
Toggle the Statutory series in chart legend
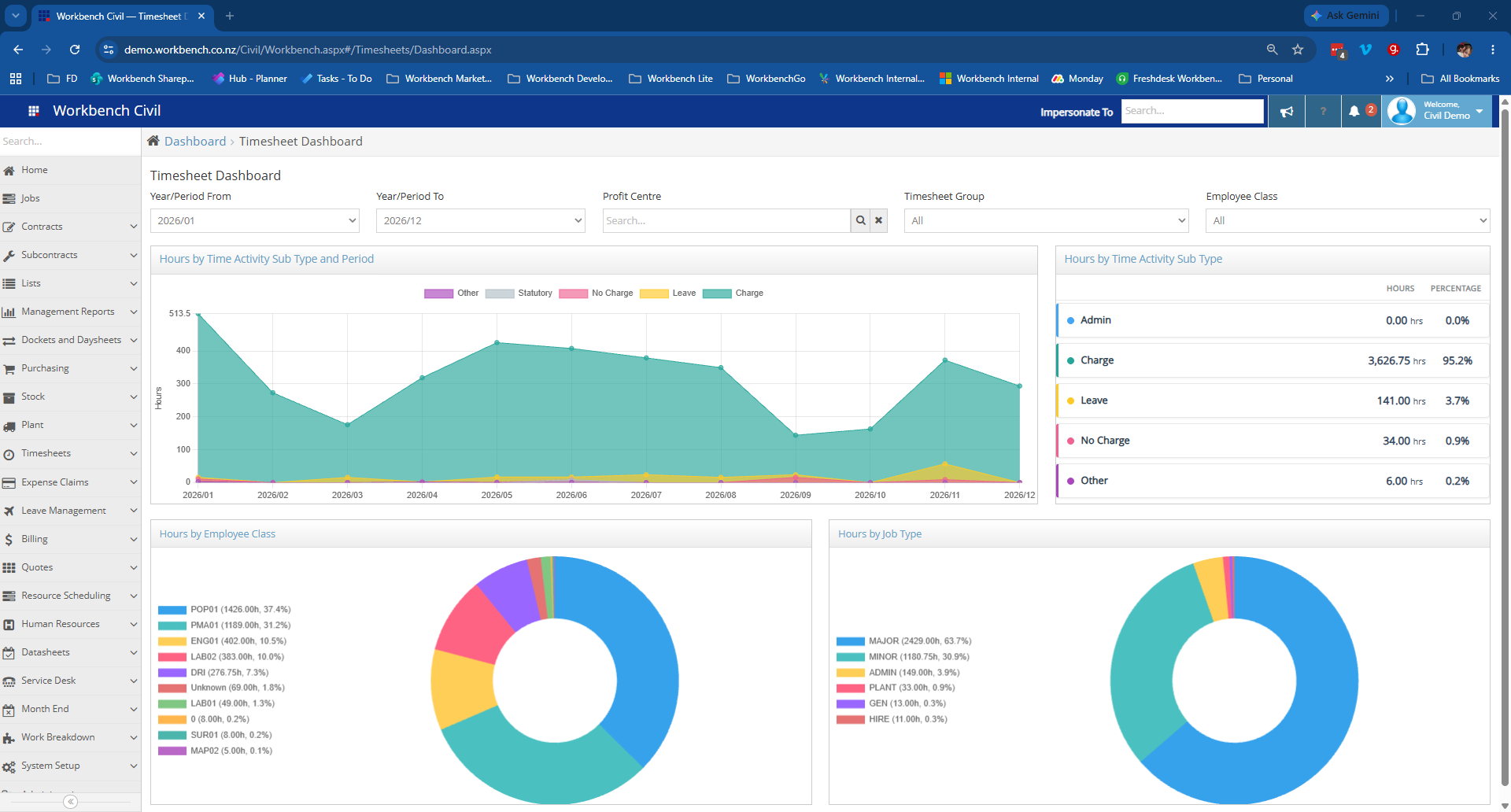[x=519, y=293]
